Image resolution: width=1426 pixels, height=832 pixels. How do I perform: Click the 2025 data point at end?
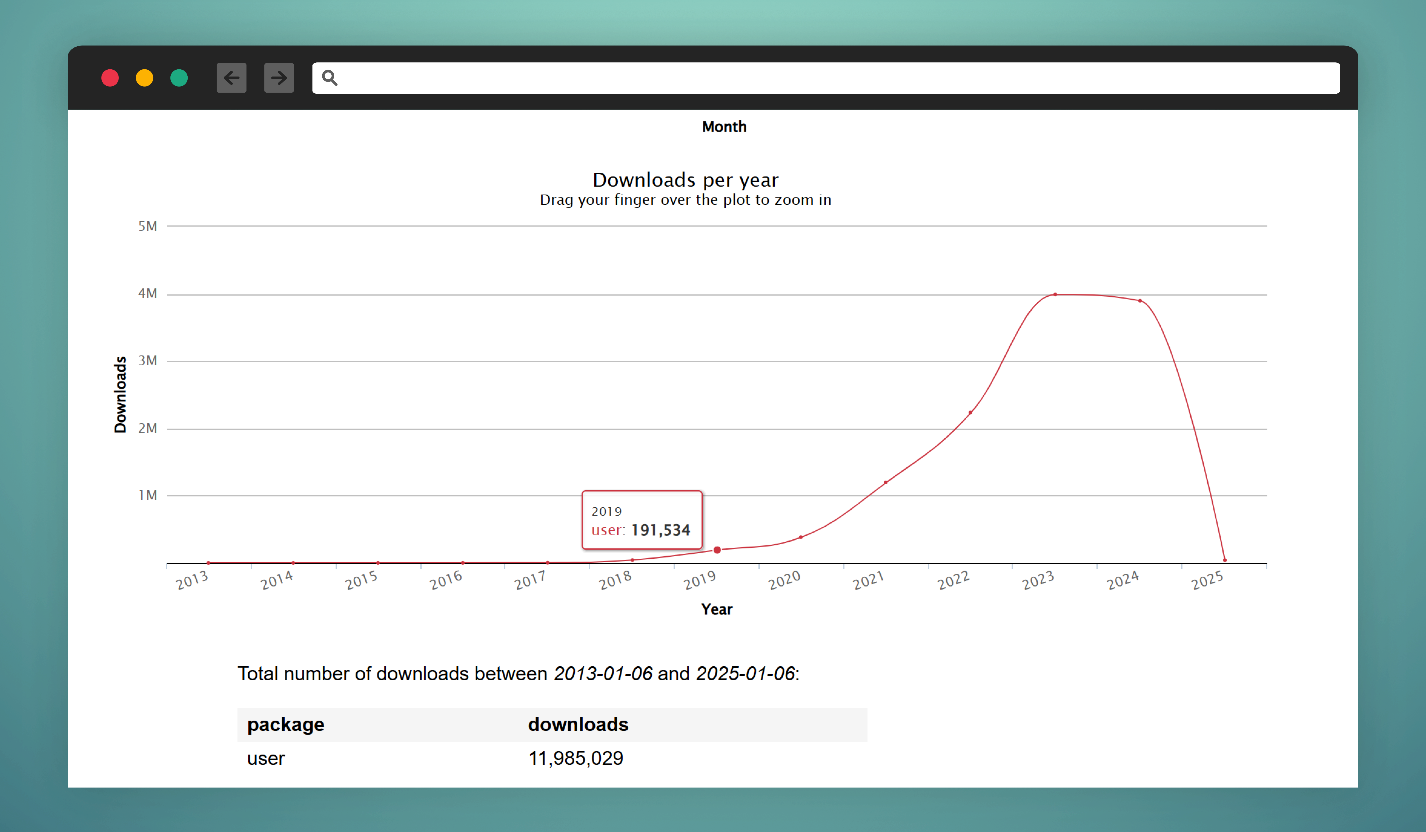1224,560
